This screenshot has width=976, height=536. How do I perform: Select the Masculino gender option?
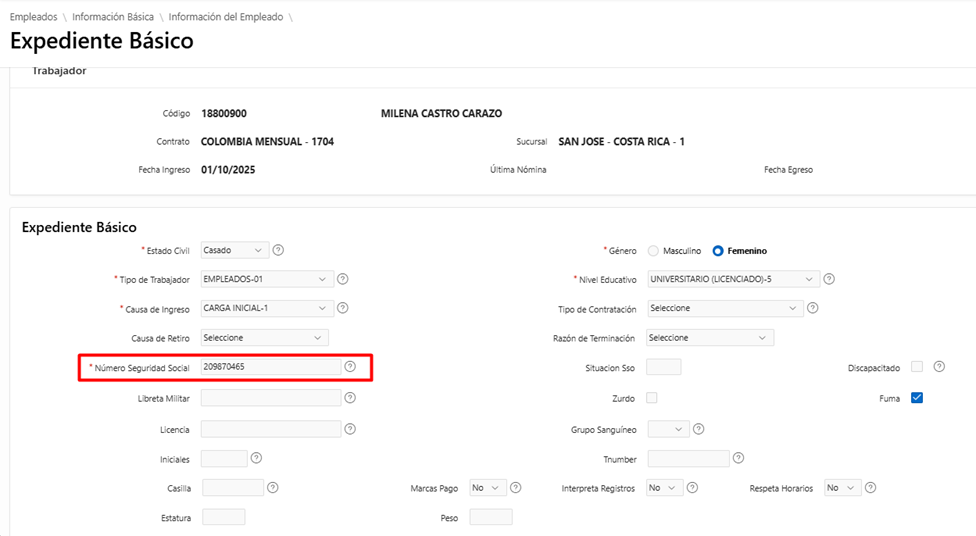click(654, 251)
